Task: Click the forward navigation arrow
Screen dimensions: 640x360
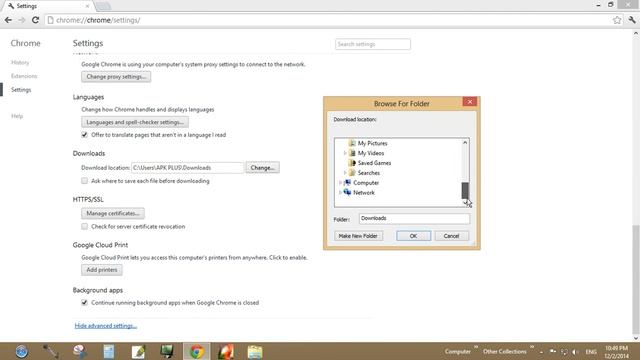Action: point(22,20)
